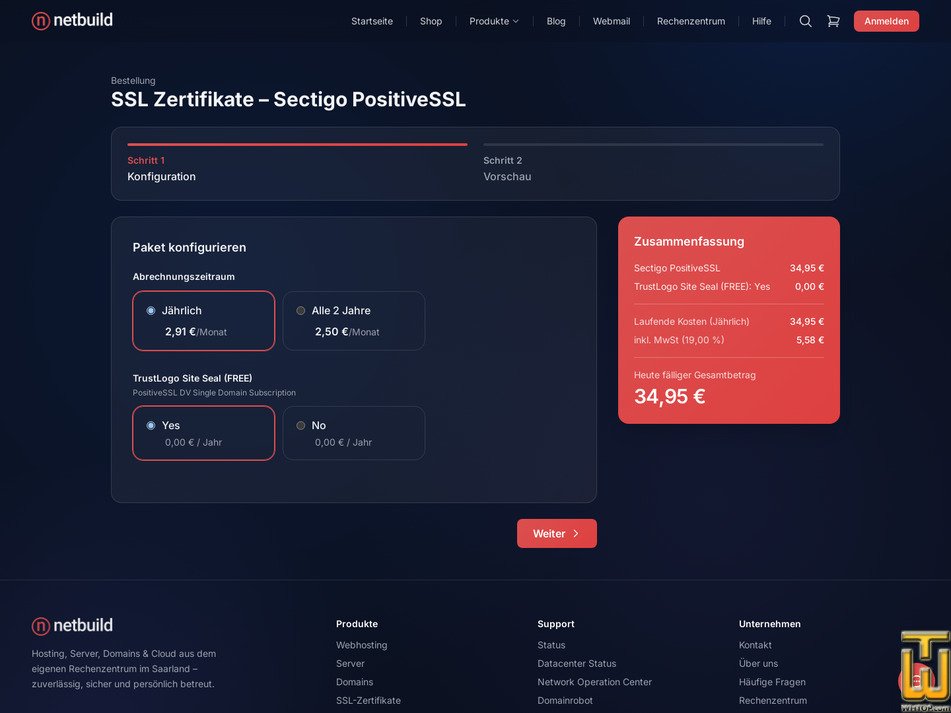Open Network Operation Center footer link
Viewport: 951px width, 713px height.
pyautogui.click(x=594, y=682)
